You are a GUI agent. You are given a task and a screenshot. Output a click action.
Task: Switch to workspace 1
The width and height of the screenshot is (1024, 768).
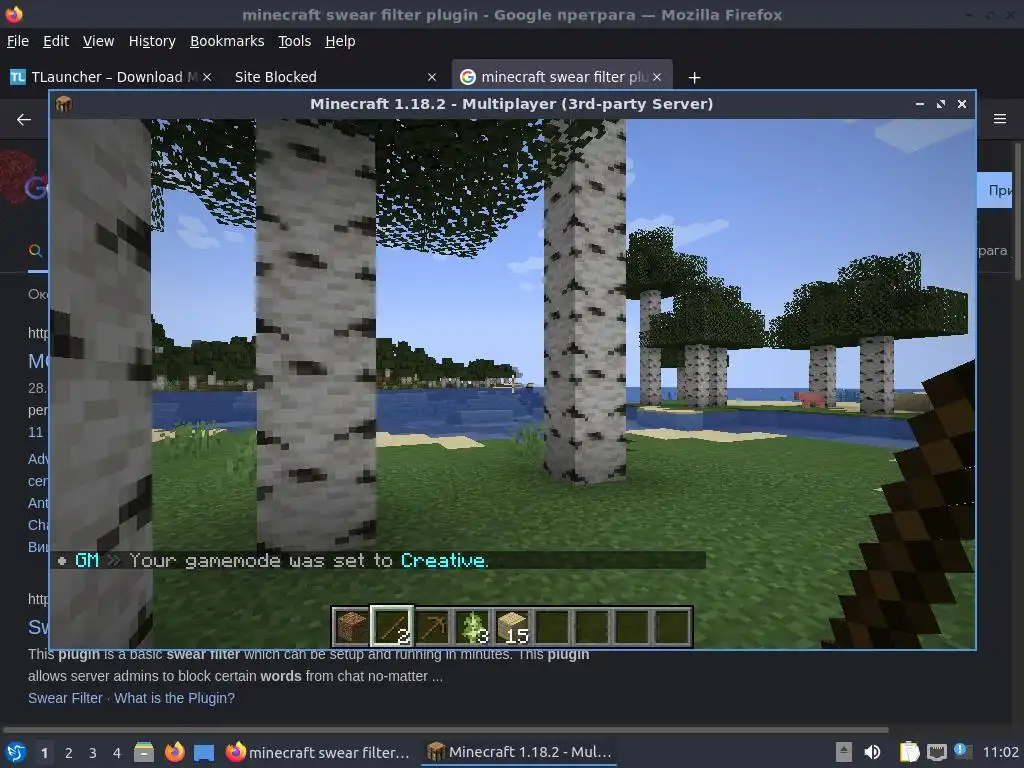[x=44, y=753]
